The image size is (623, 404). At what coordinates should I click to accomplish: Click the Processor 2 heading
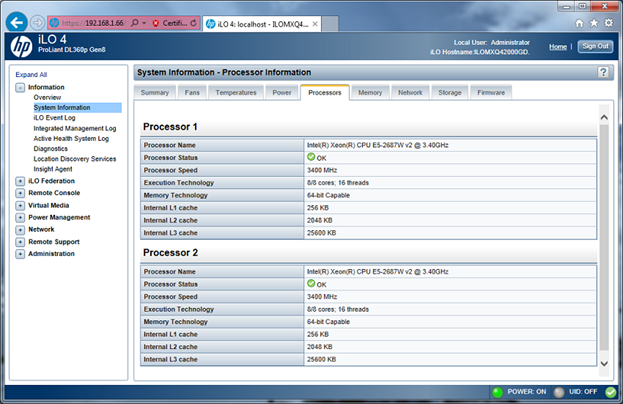click(170, 253)
